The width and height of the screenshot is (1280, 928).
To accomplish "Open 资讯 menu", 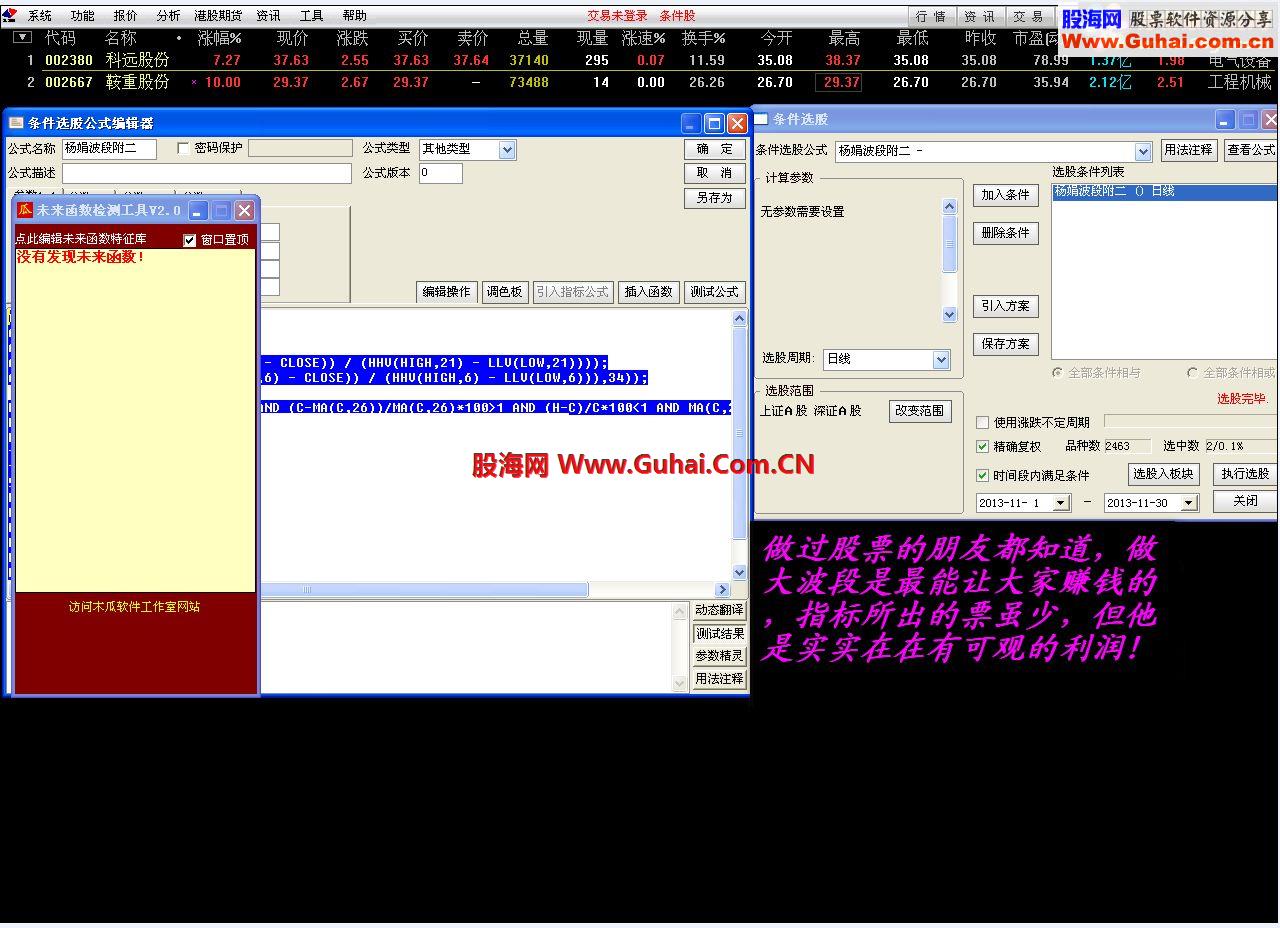I will point(269,16).
